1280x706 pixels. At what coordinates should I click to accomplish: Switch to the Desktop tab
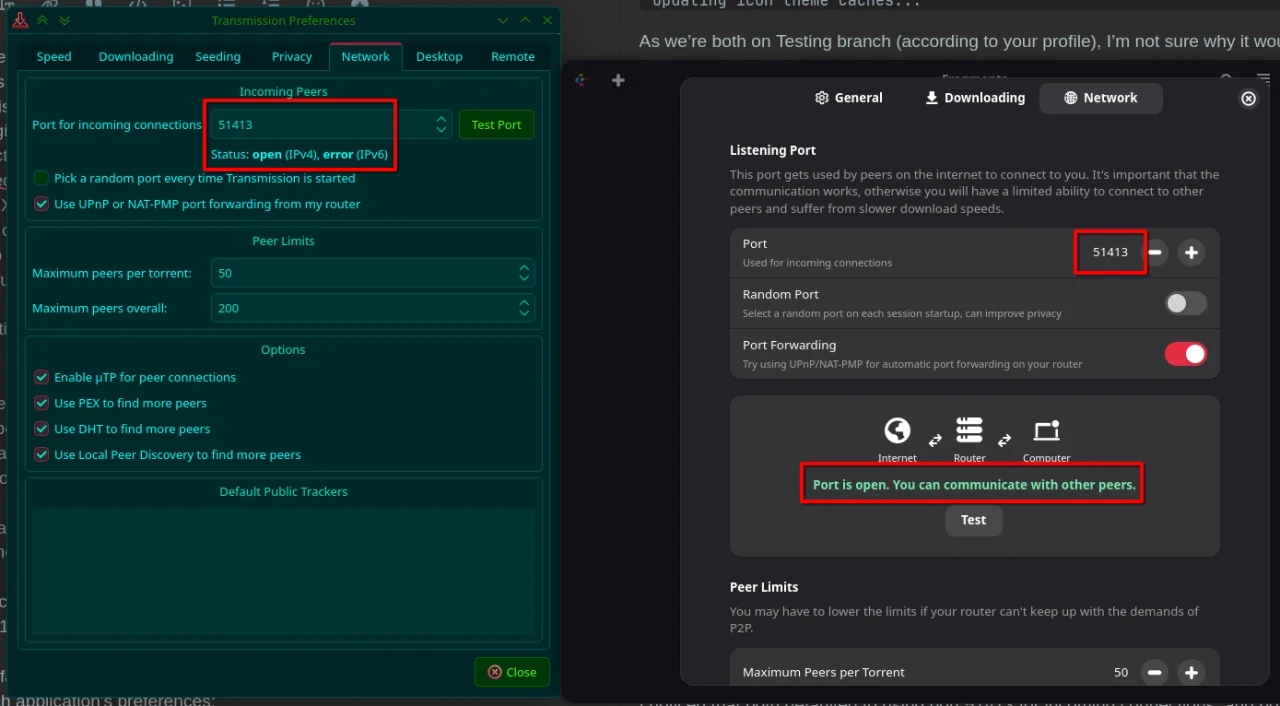[x=439, y=57]
